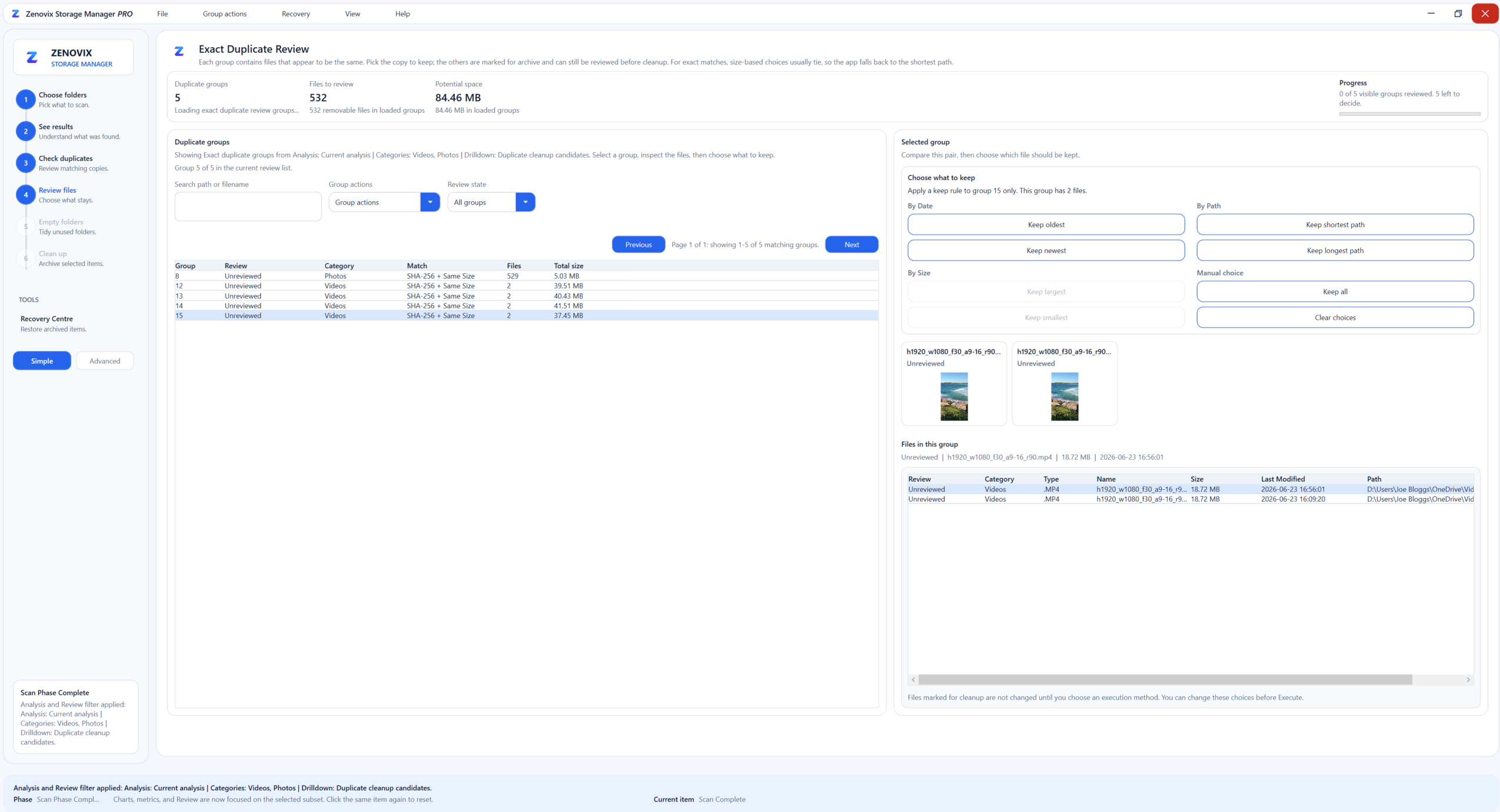Select group 14 row with 41.51 MB

(526, 306)
